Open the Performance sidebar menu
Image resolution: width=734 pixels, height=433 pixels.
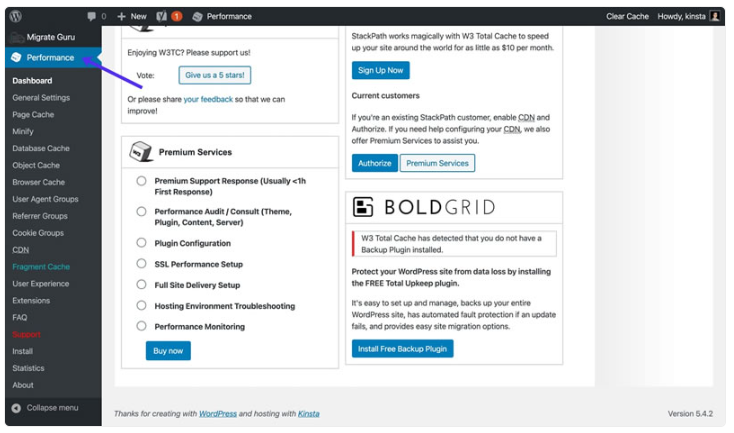tap(50, 58)
